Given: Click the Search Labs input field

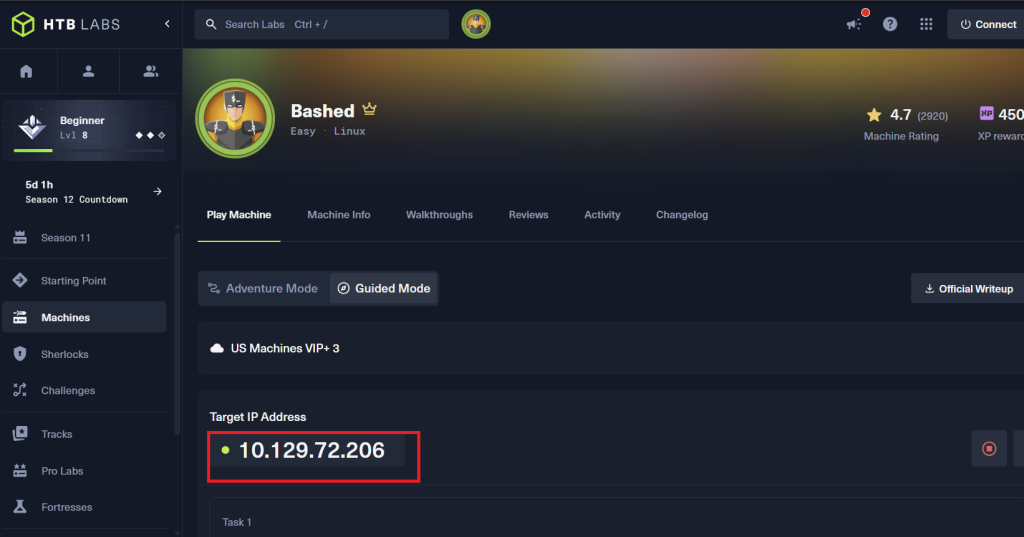Looking at the screenshot, I should click(x=322, y=24).
